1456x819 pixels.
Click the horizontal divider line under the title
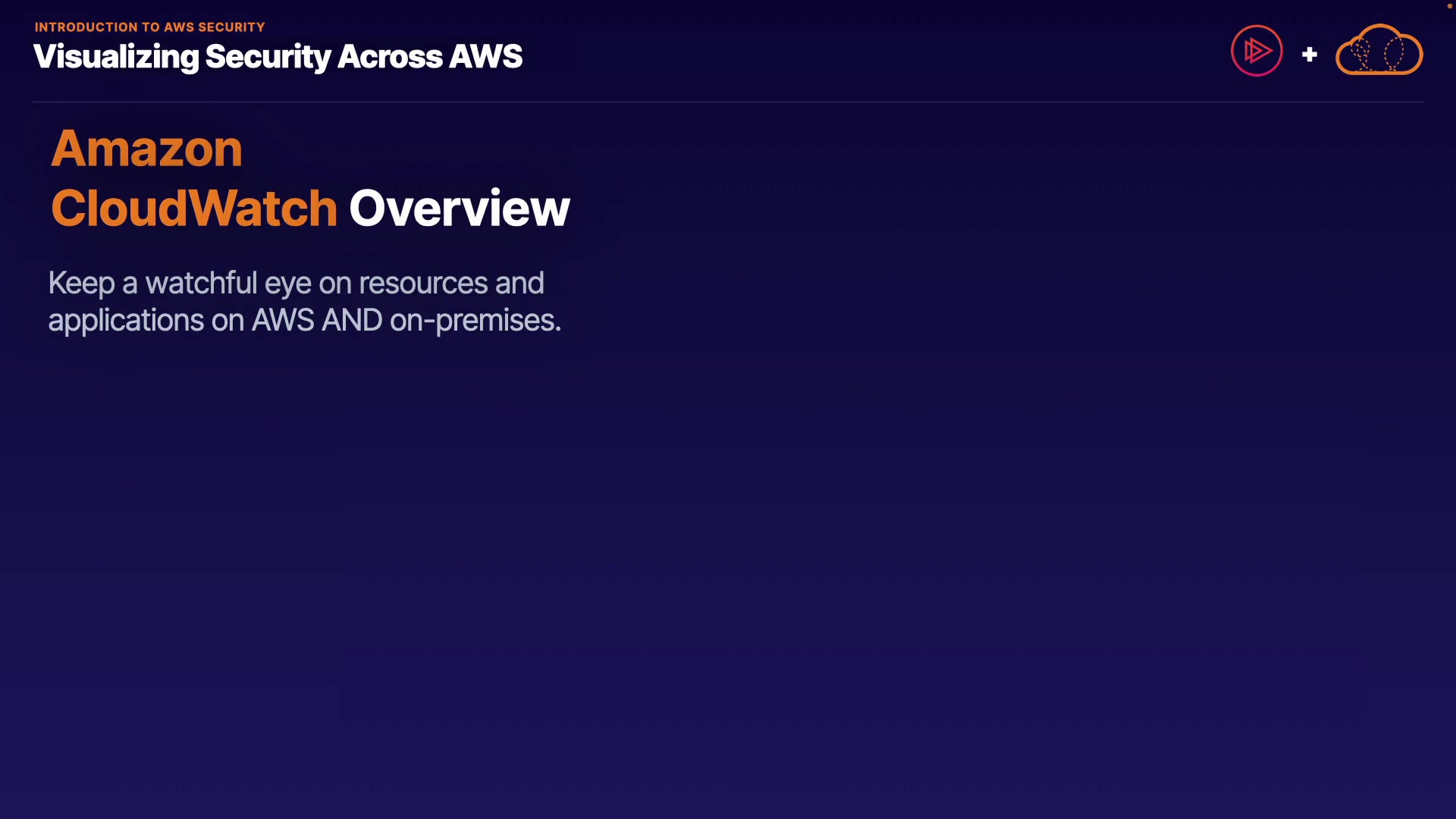(x=728, y=102)
